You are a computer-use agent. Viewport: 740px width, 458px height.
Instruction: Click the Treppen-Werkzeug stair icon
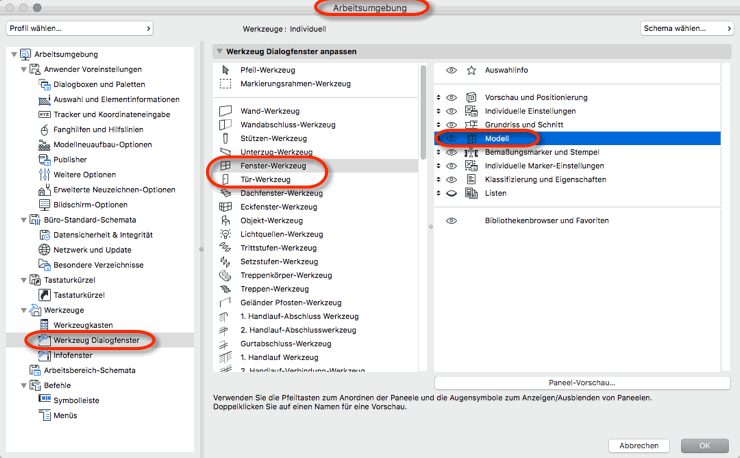point(226,289)
